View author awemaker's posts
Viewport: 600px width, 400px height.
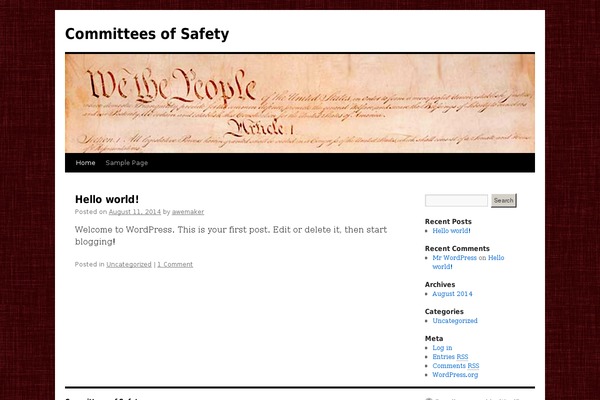tap(187, 212)
